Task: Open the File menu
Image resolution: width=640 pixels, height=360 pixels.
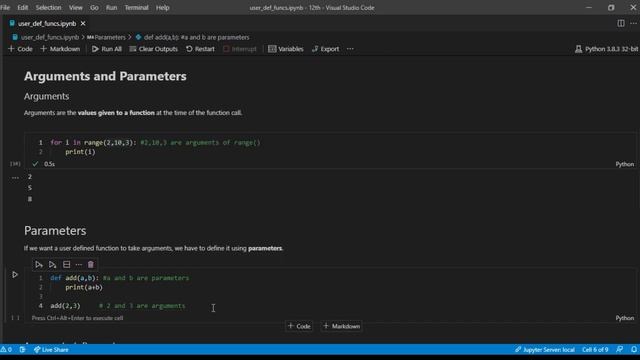Action: [x=5, y=8]
